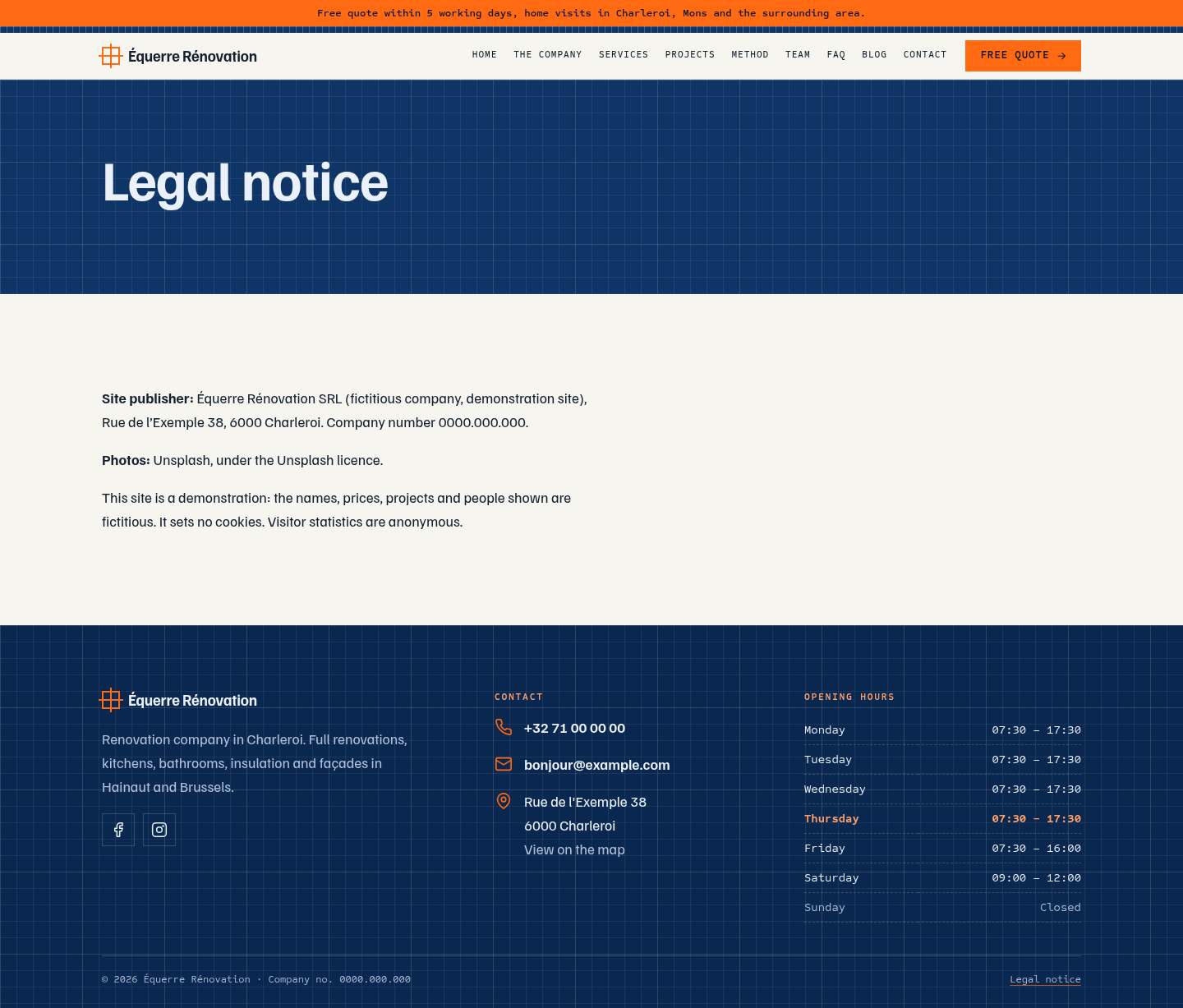Click the footer company description paragraph
The width and height of the screenshot is (1183, 1008).
pyautogui.click(x=255, y=763)
